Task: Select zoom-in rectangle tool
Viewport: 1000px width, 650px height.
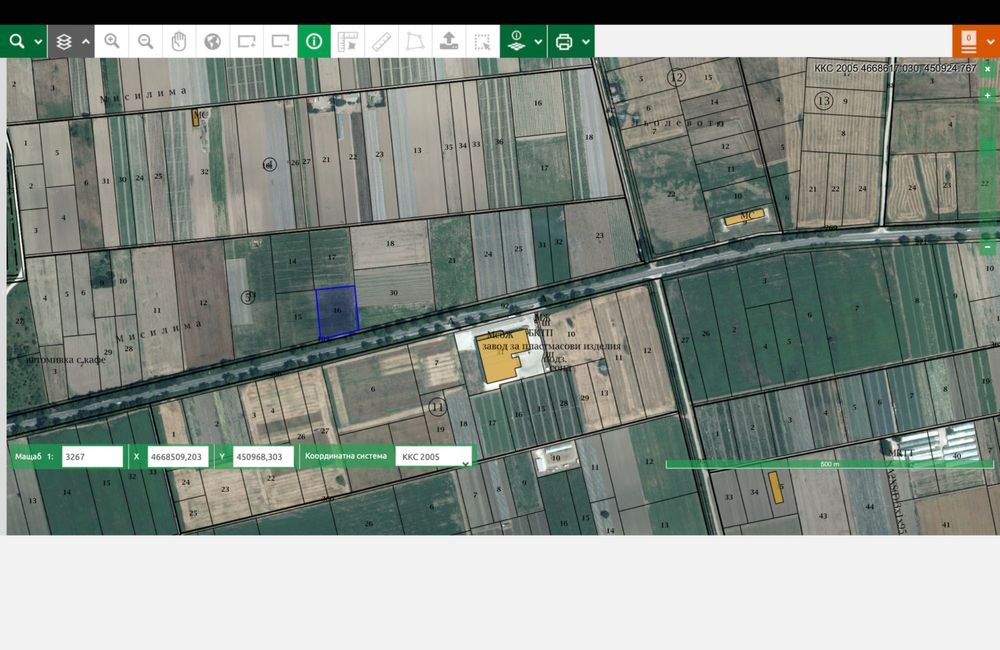Action: 246,41
